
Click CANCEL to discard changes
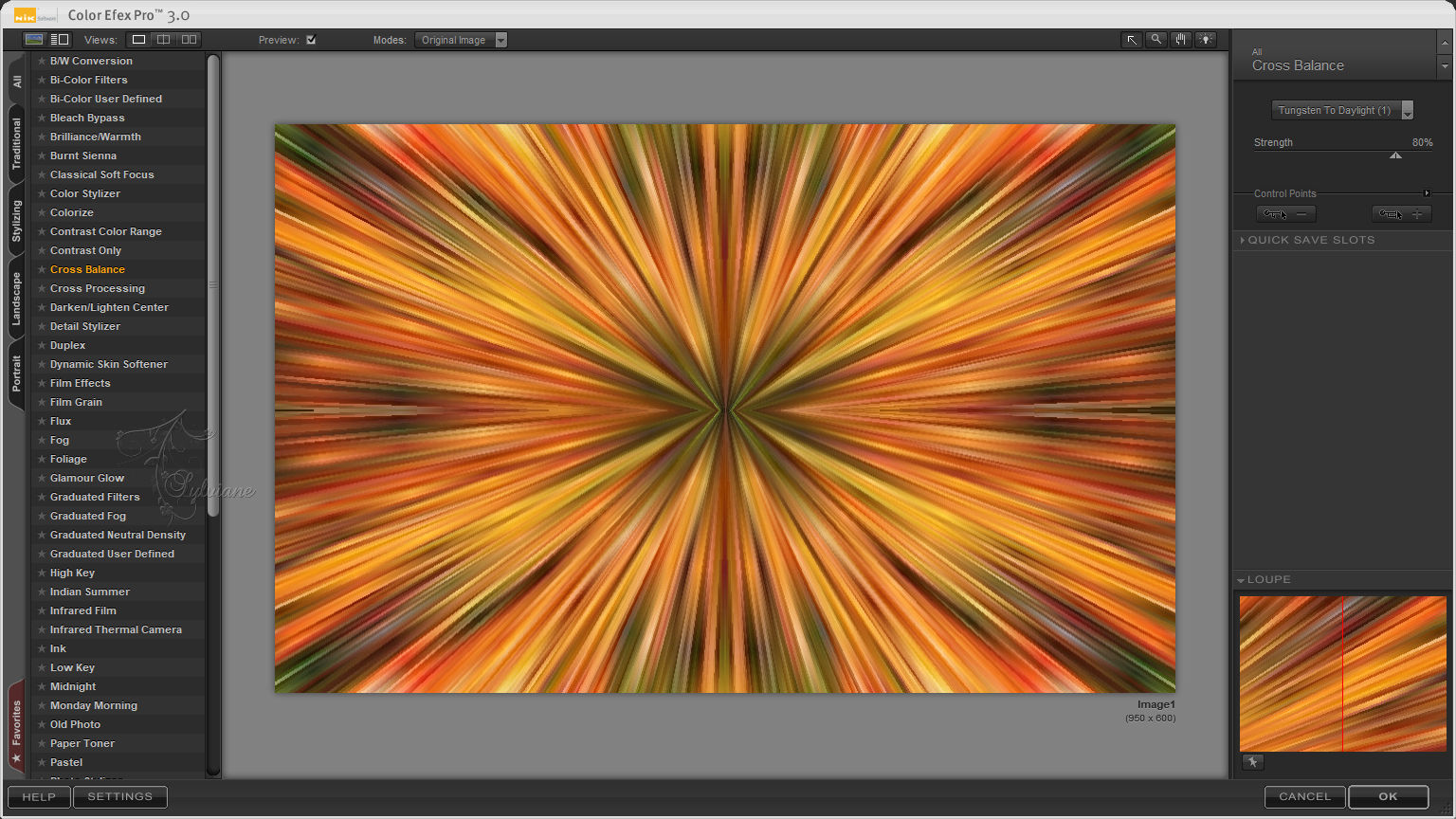click(1305, 797)
